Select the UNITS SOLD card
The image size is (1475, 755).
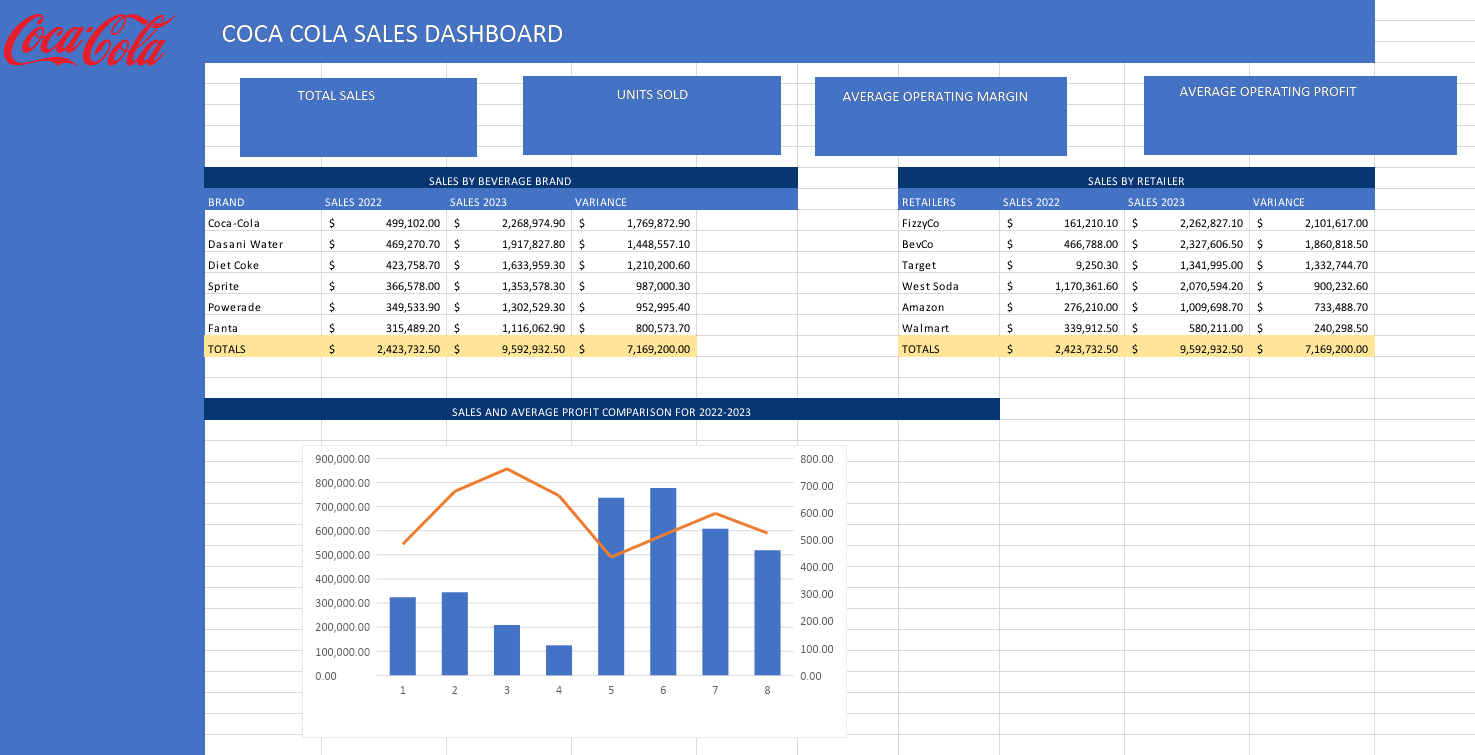click(x=651, y=115)
